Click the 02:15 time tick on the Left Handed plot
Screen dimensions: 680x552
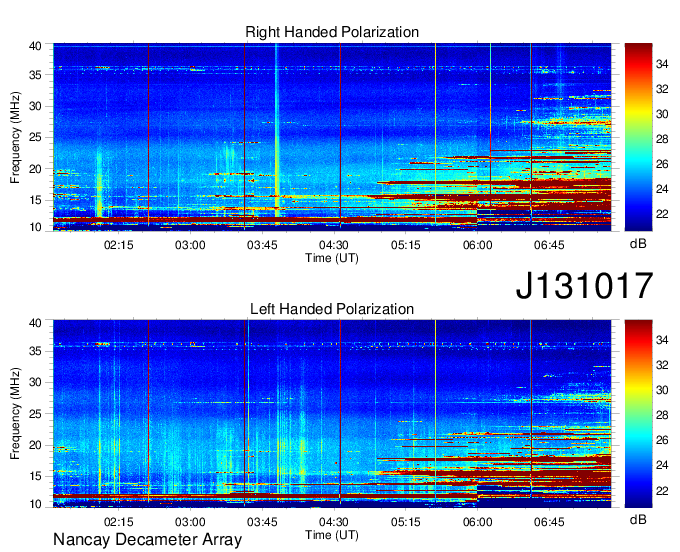coord(118,522)
